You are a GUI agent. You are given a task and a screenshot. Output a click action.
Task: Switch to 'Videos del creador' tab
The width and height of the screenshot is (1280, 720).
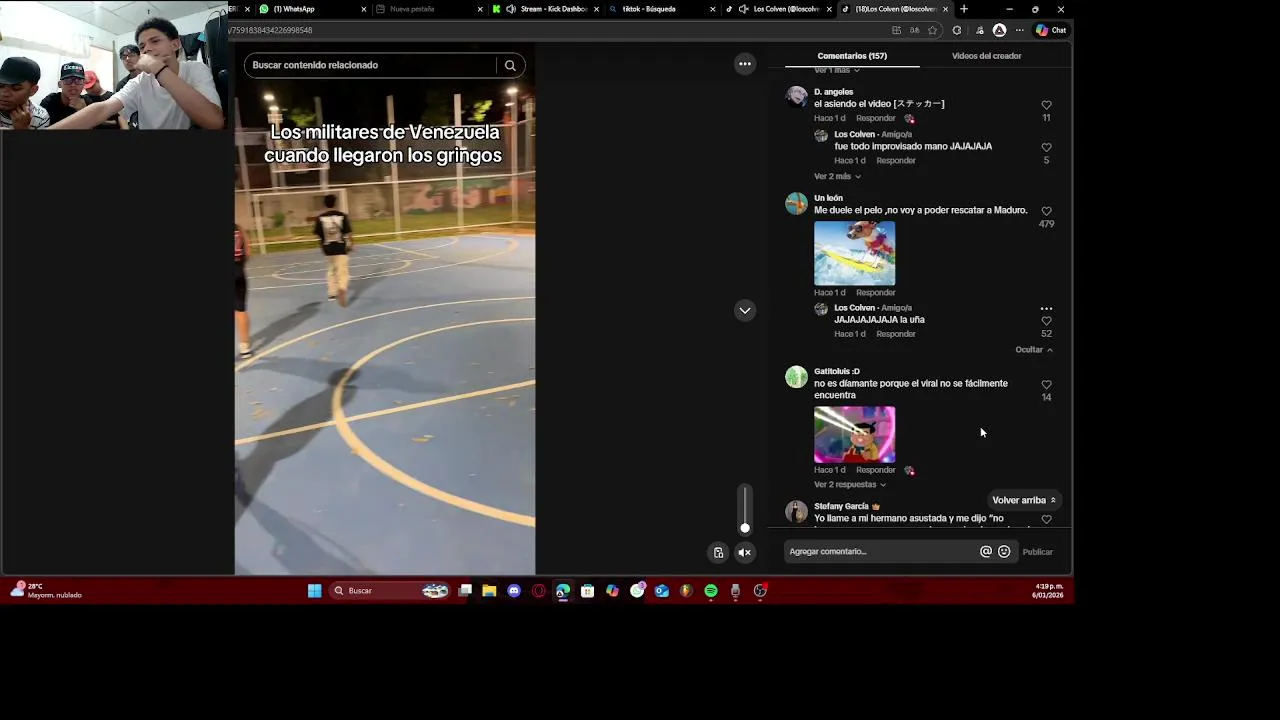pyautogui.click(x=986, y=56)
